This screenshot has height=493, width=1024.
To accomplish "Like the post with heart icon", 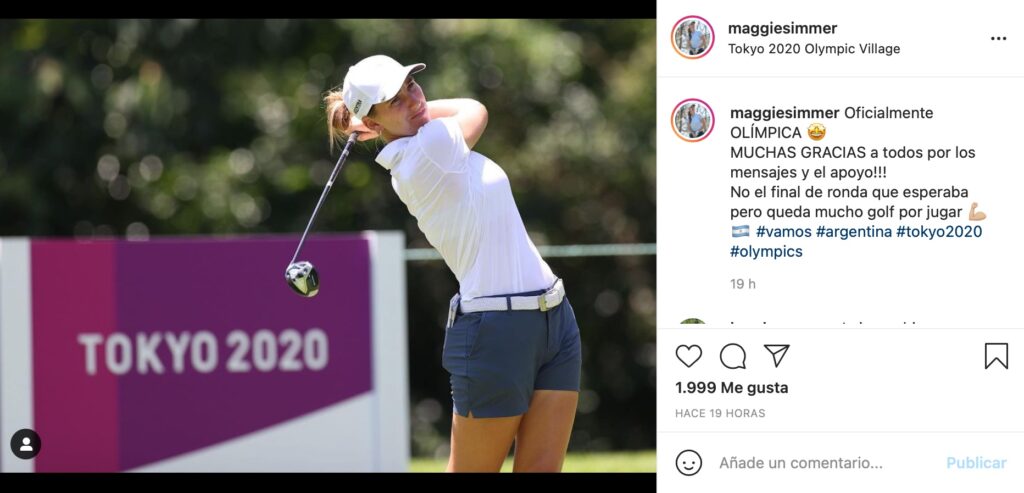I will [x=688, y=356].
